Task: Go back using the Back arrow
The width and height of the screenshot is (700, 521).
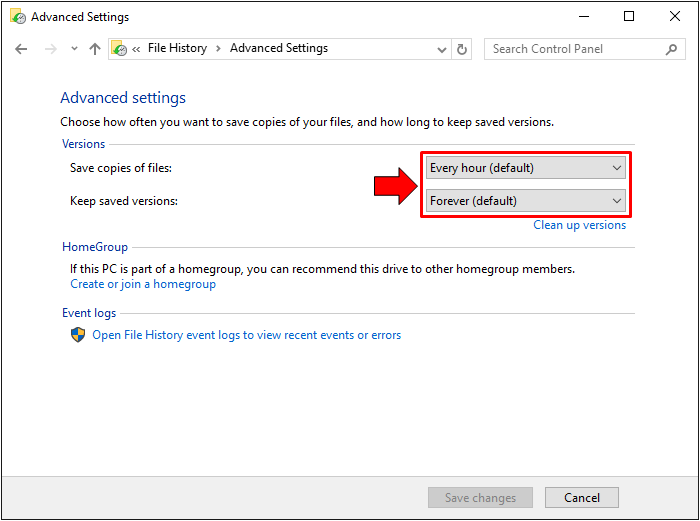Action: (x=22, y=49)
